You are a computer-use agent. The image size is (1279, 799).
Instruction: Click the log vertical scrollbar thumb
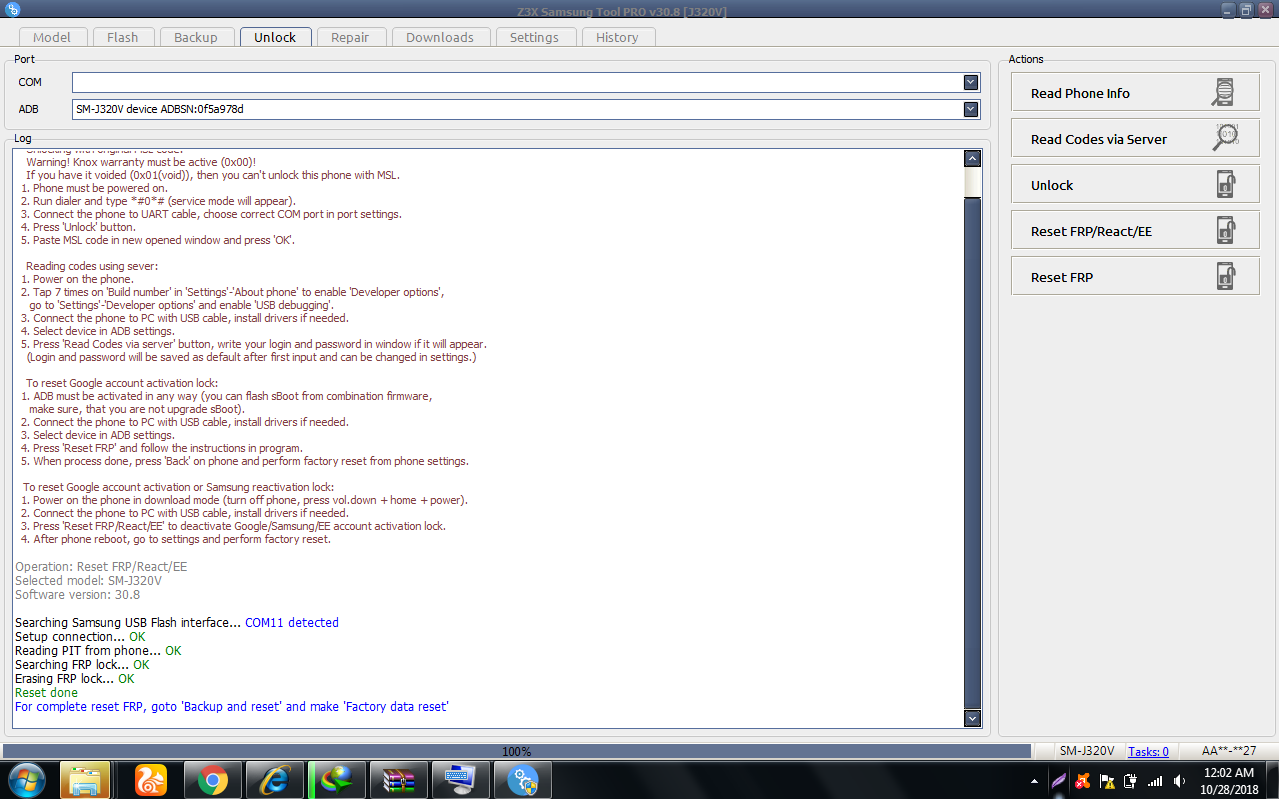coord(972,453)
